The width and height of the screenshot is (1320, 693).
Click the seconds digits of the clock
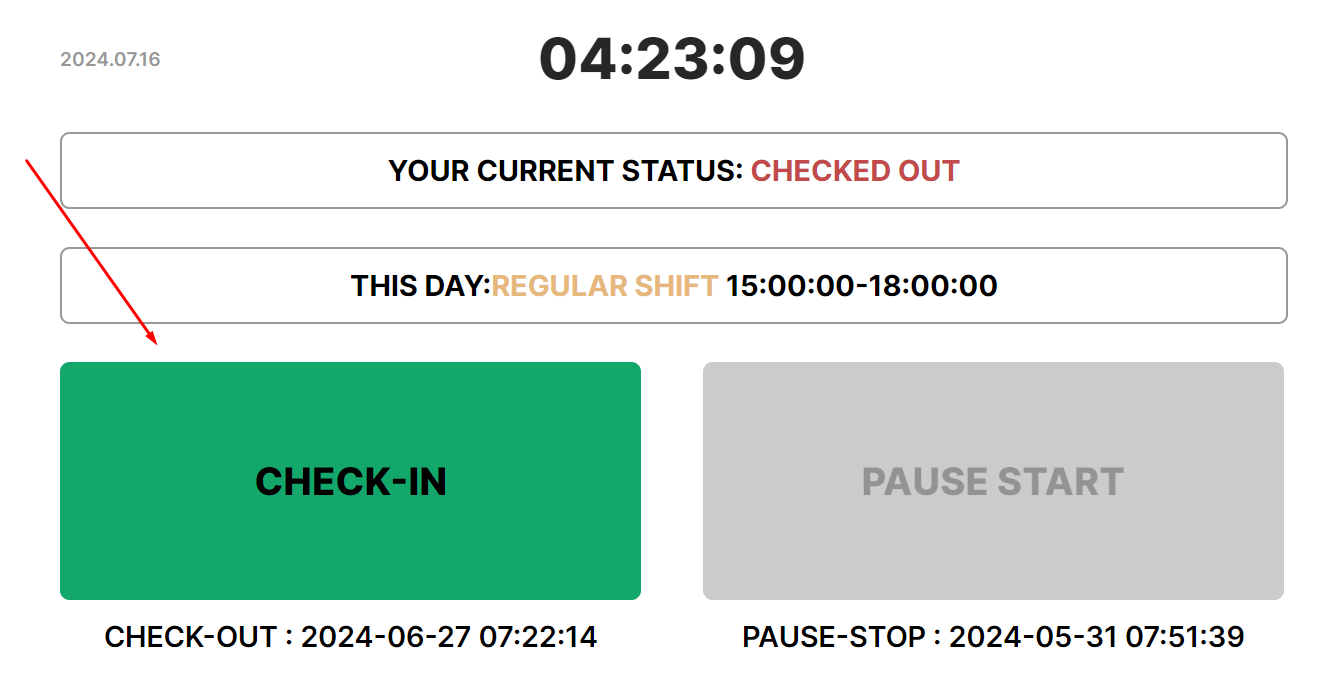point(766,59)
